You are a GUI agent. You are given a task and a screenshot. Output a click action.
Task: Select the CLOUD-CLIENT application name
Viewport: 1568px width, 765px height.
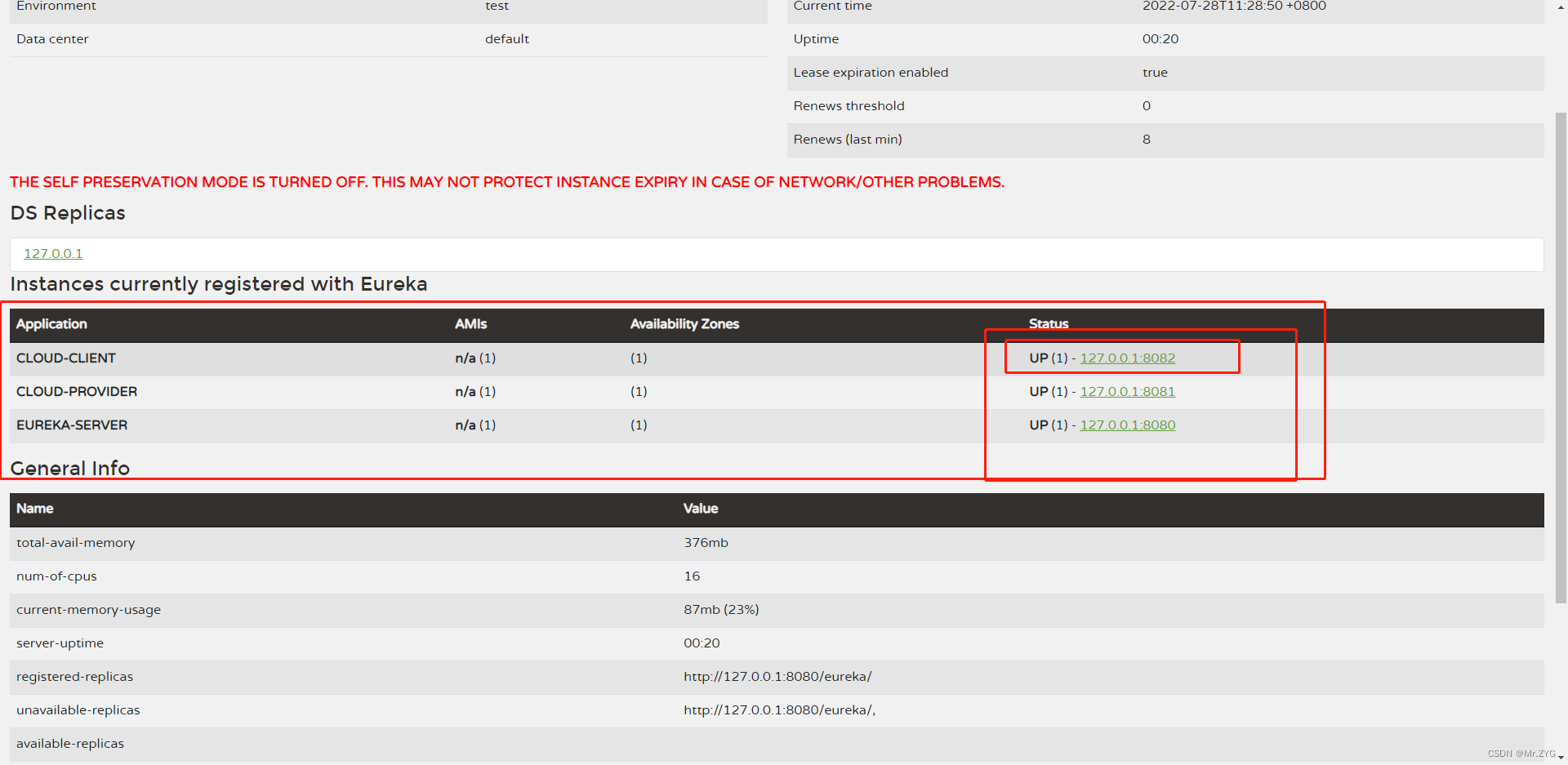point(66,358)
